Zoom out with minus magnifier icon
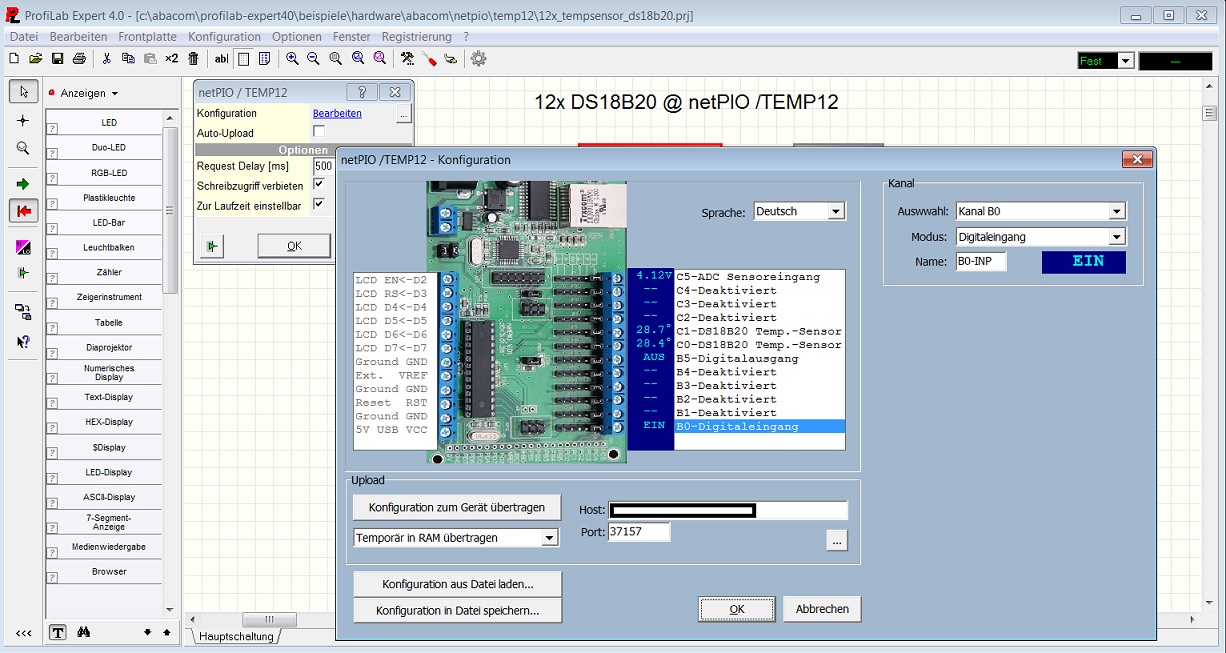 tap(314, 59)
